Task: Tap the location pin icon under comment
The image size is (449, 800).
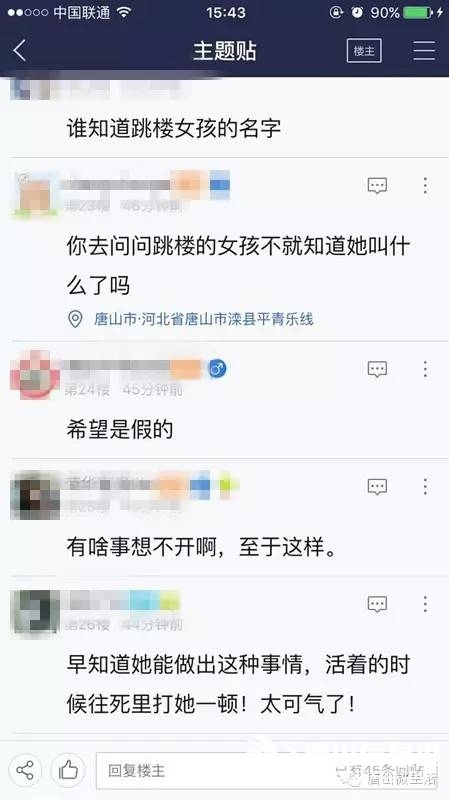Action: point(76,319)
